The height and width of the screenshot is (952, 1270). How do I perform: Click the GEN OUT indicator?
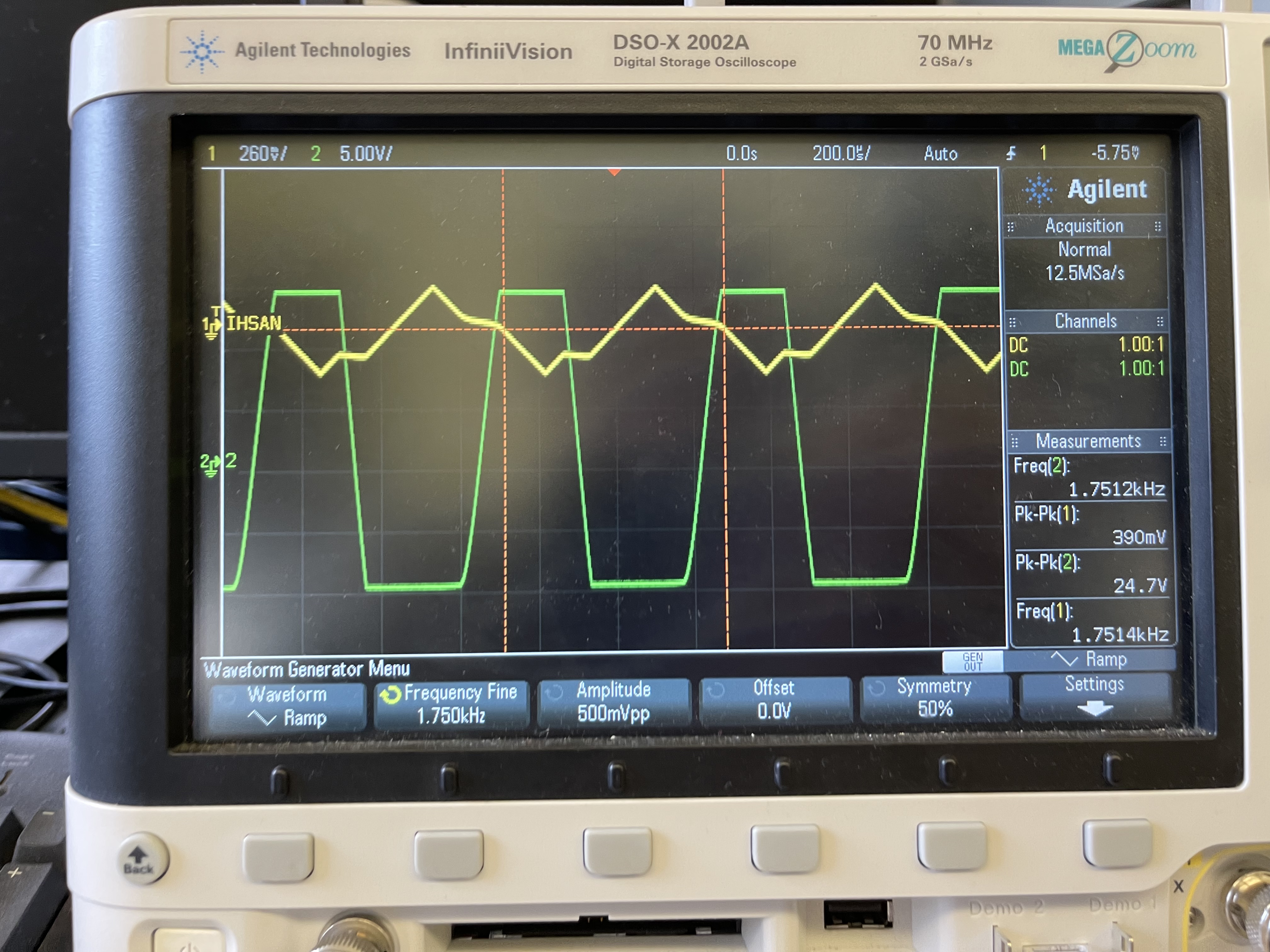(x=973, y=662)
